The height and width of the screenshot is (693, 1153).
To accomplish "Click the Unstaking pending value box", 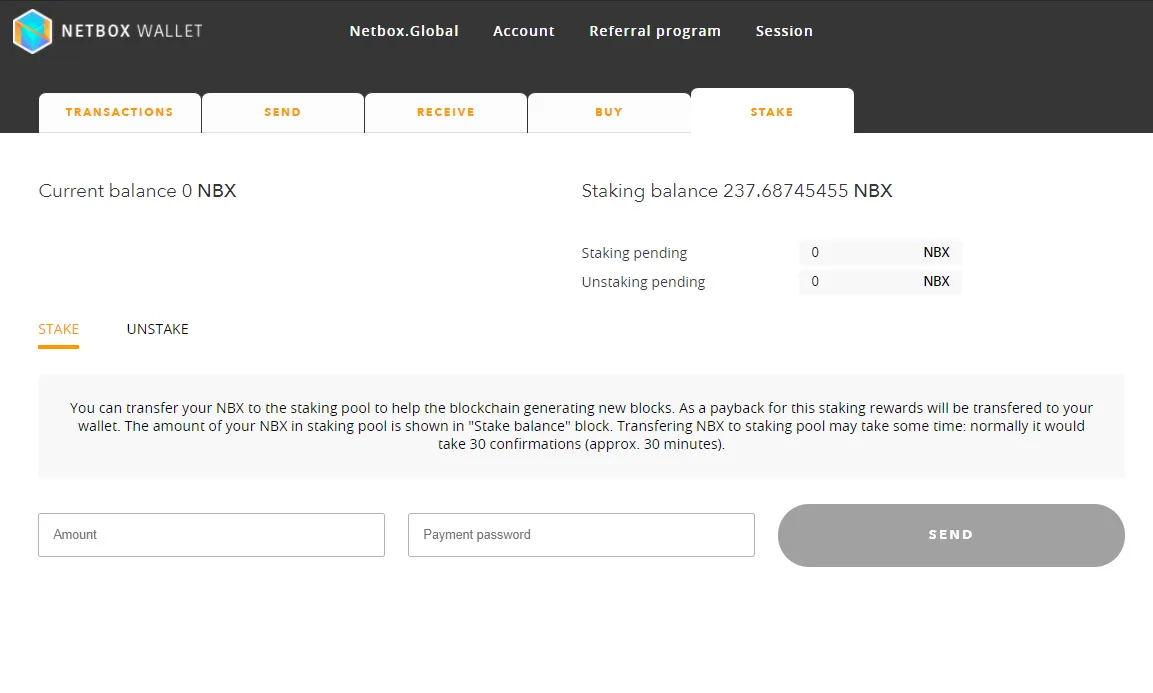I will pyautogui.click(x=880, y=282).
